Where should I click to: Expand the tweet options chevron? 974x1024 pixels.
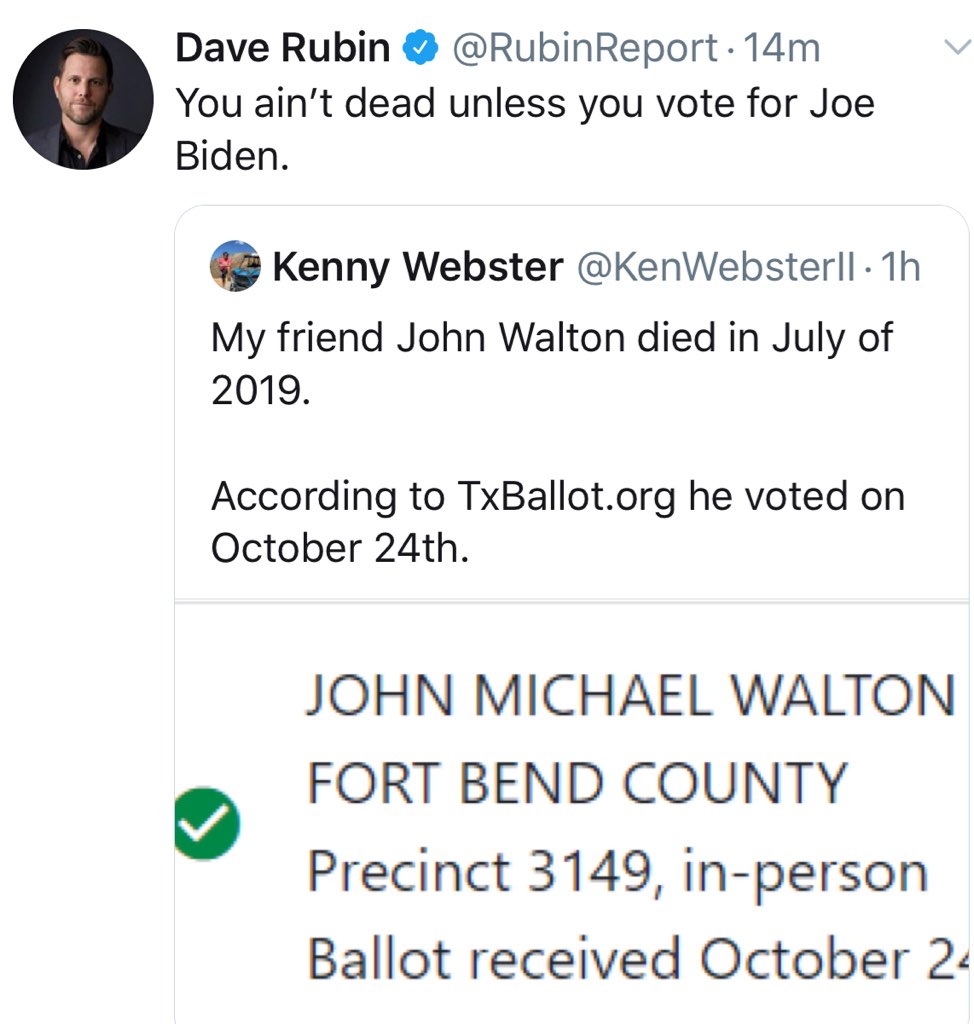pos(956,46)
